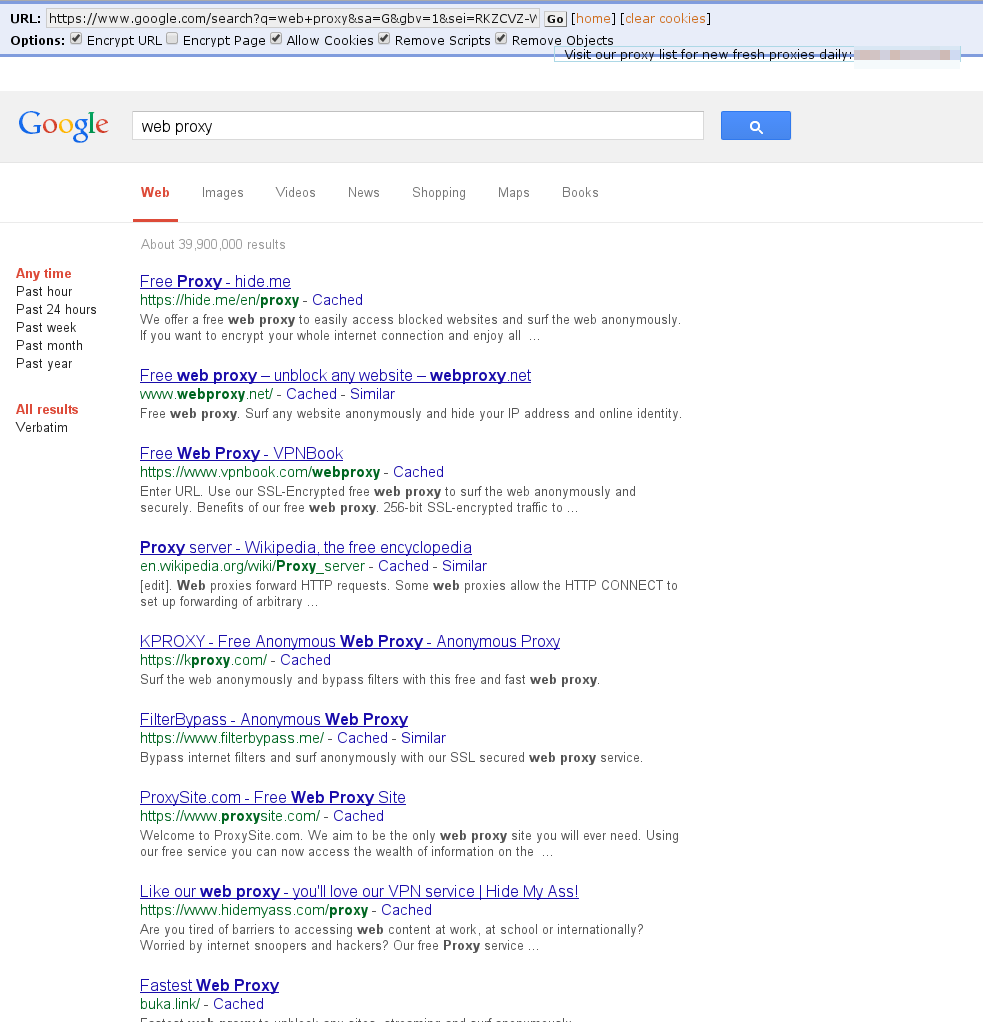Screen dimensions: 983x1022
Task: Open Cached link for vpnbook.com result
Action: pos(418,472)
